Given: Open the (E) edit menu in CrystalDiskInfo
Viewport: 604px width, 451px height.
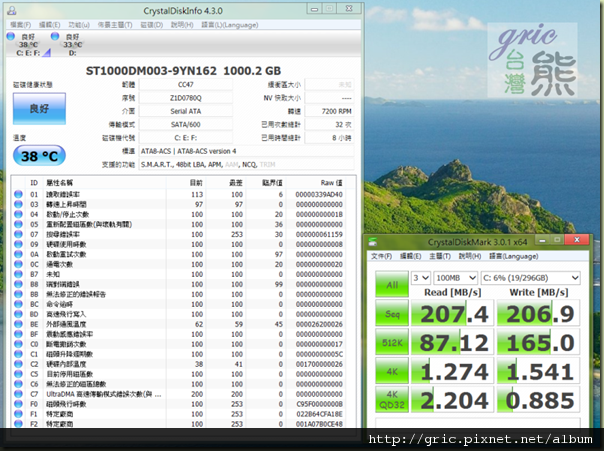Looking at the screenshot, I should [49, 25].
